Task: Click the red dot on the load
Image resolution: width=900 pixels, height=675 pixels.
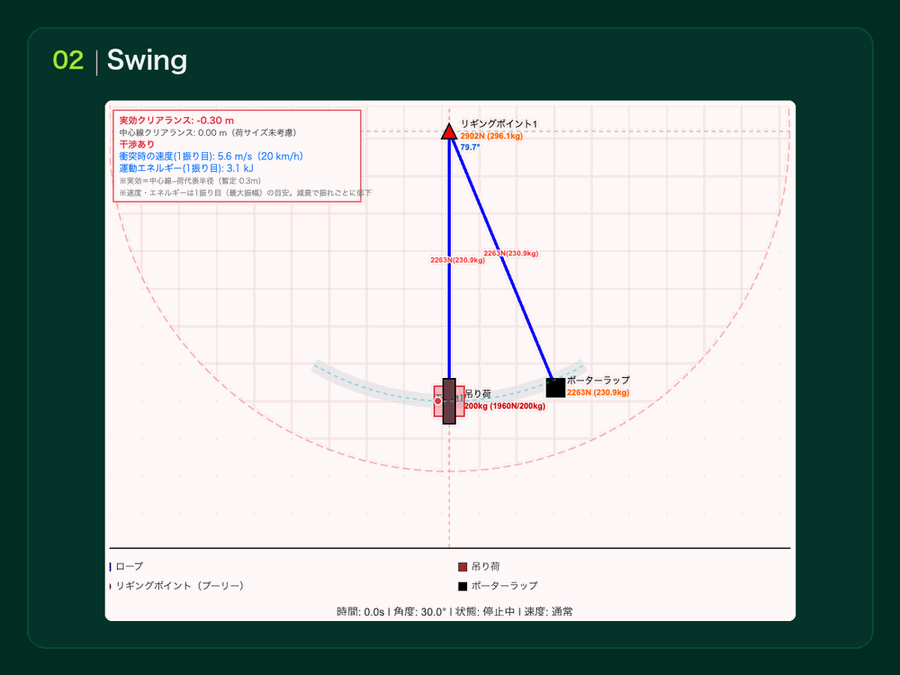Action: point(438,401)
